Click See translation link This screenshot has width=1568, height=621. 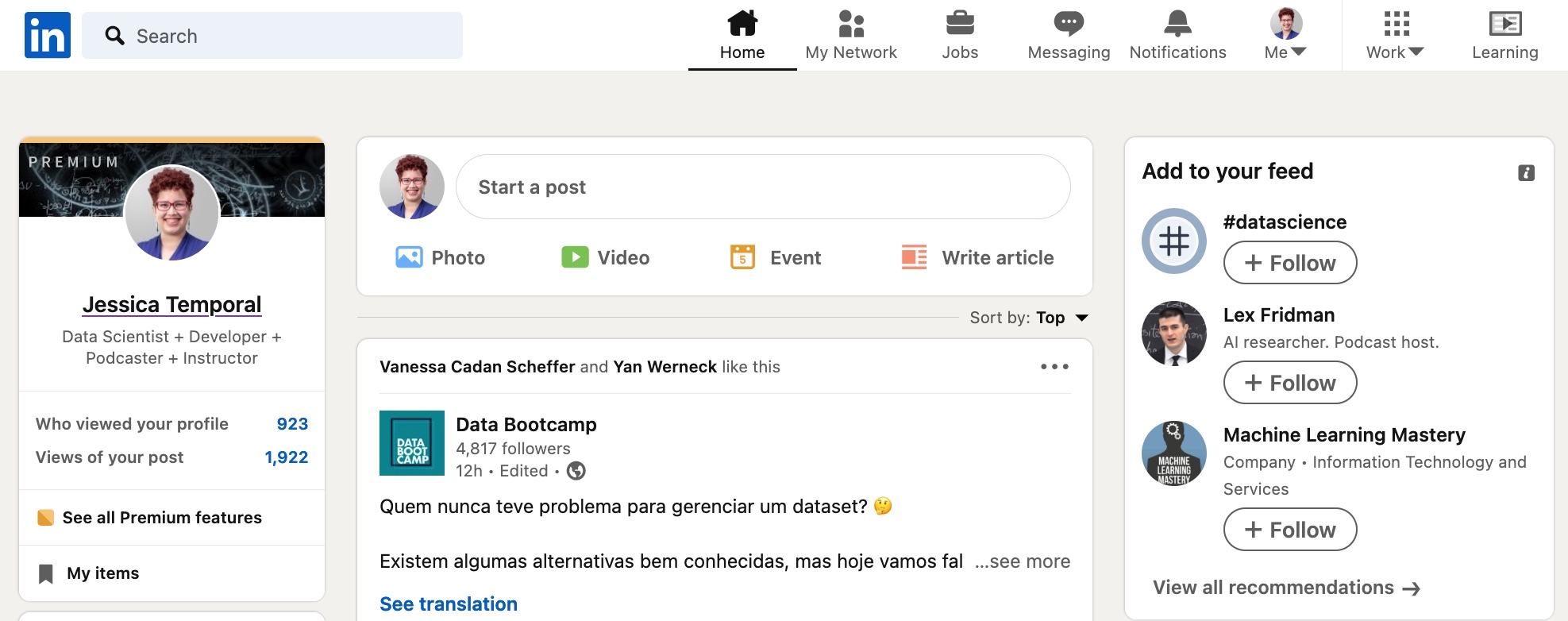(x=449, y=604)
